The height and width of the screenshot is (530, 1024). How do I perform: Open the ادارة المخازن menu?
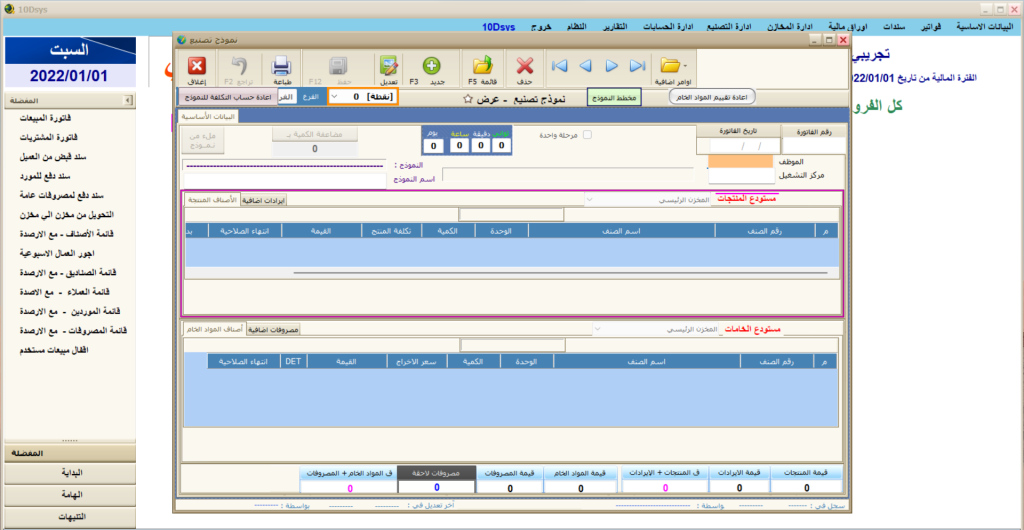click(790, 27)
